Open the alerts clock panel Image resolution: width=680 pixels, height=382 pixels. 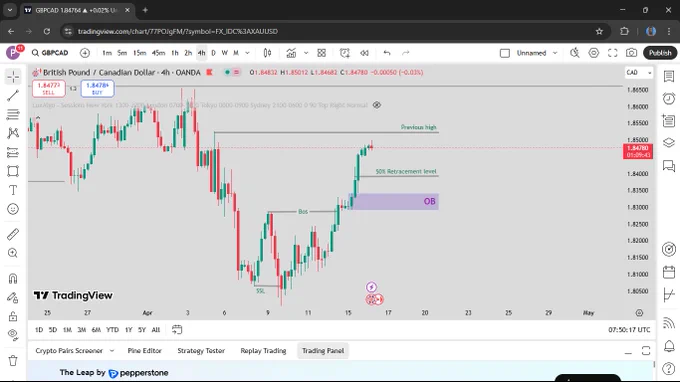point(669,98)
